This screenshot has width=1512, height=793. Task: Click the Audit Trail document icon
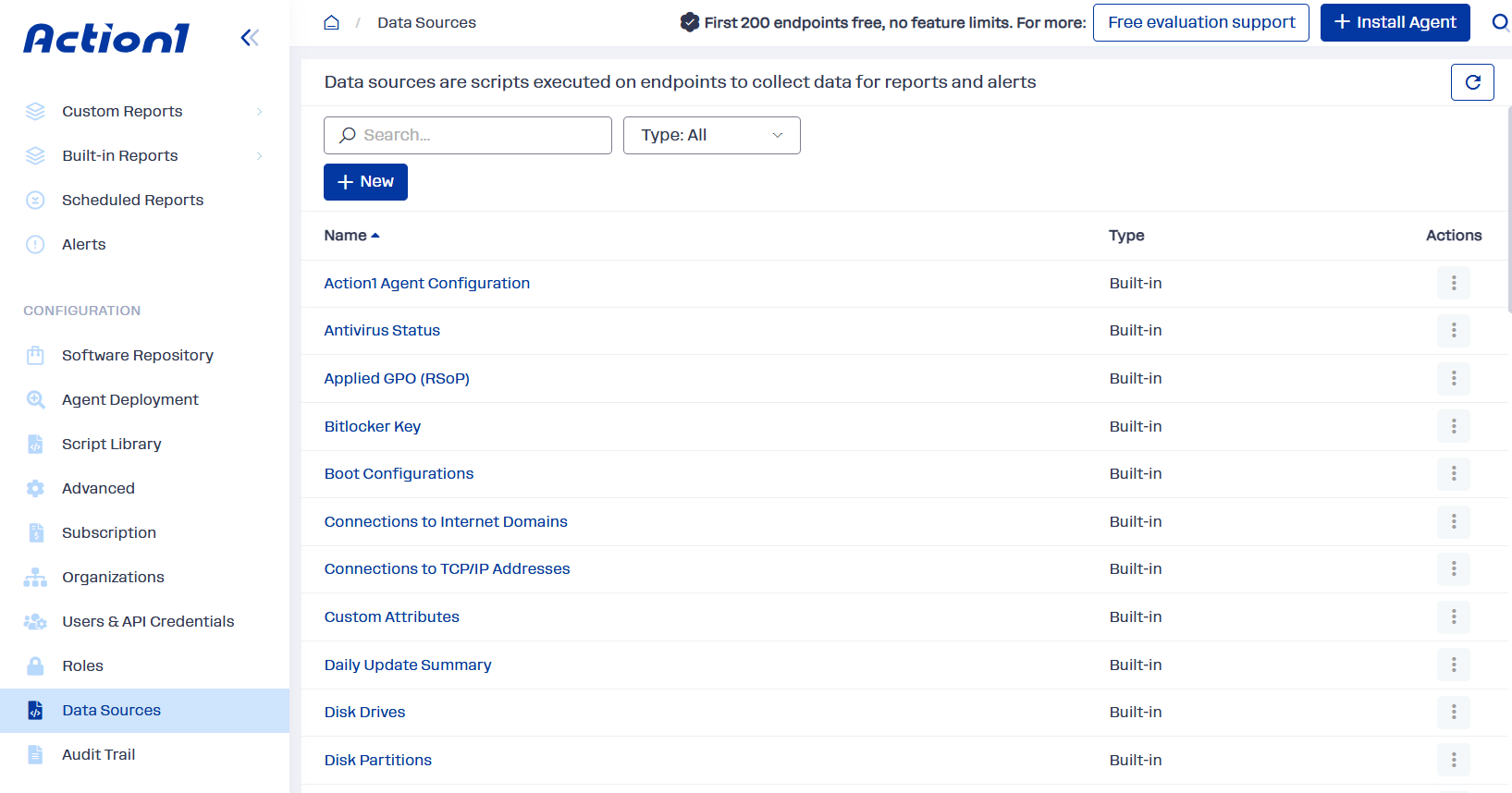(35, 754)
